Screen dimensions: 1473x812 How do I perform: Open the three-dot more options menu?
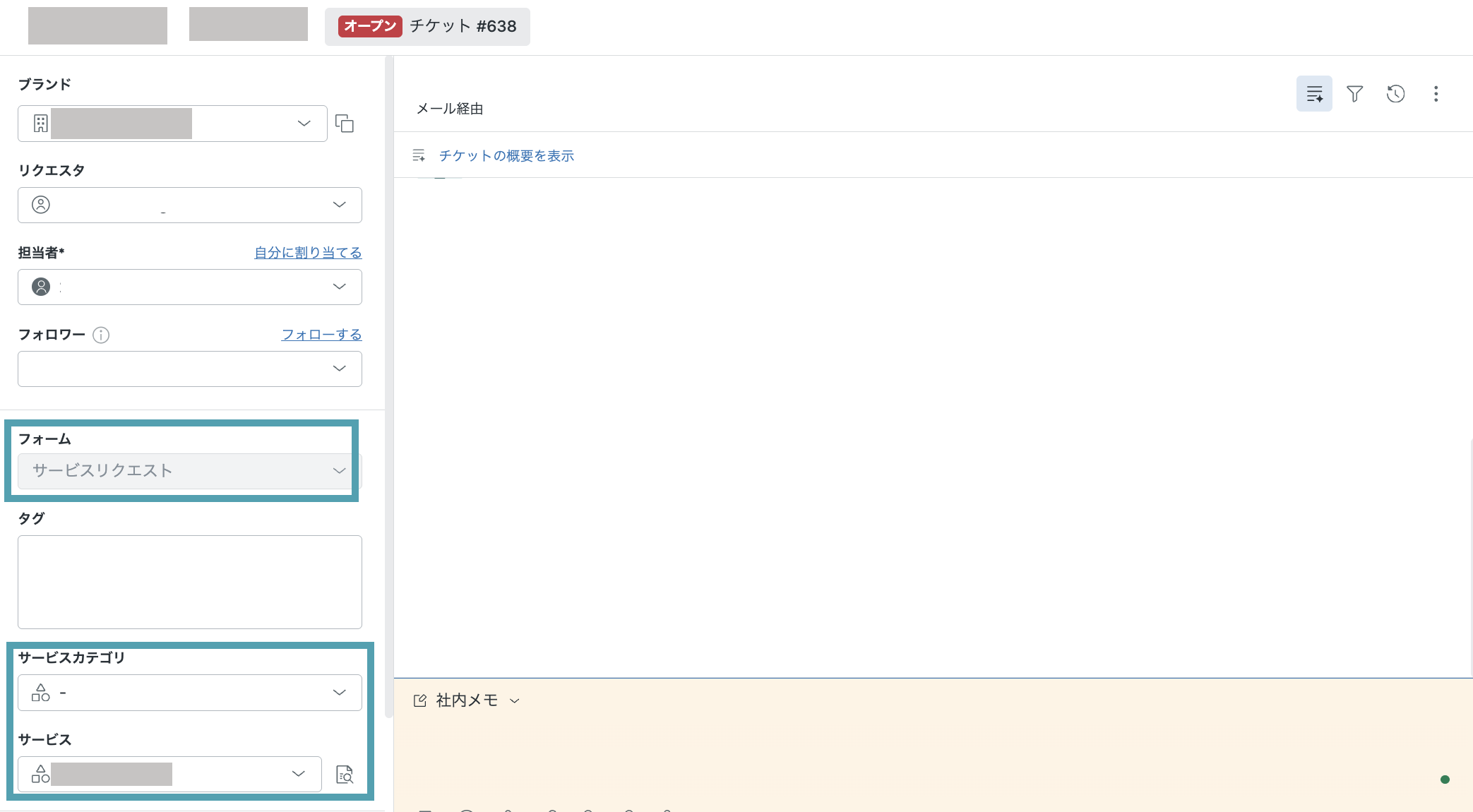pos(1436,94)
